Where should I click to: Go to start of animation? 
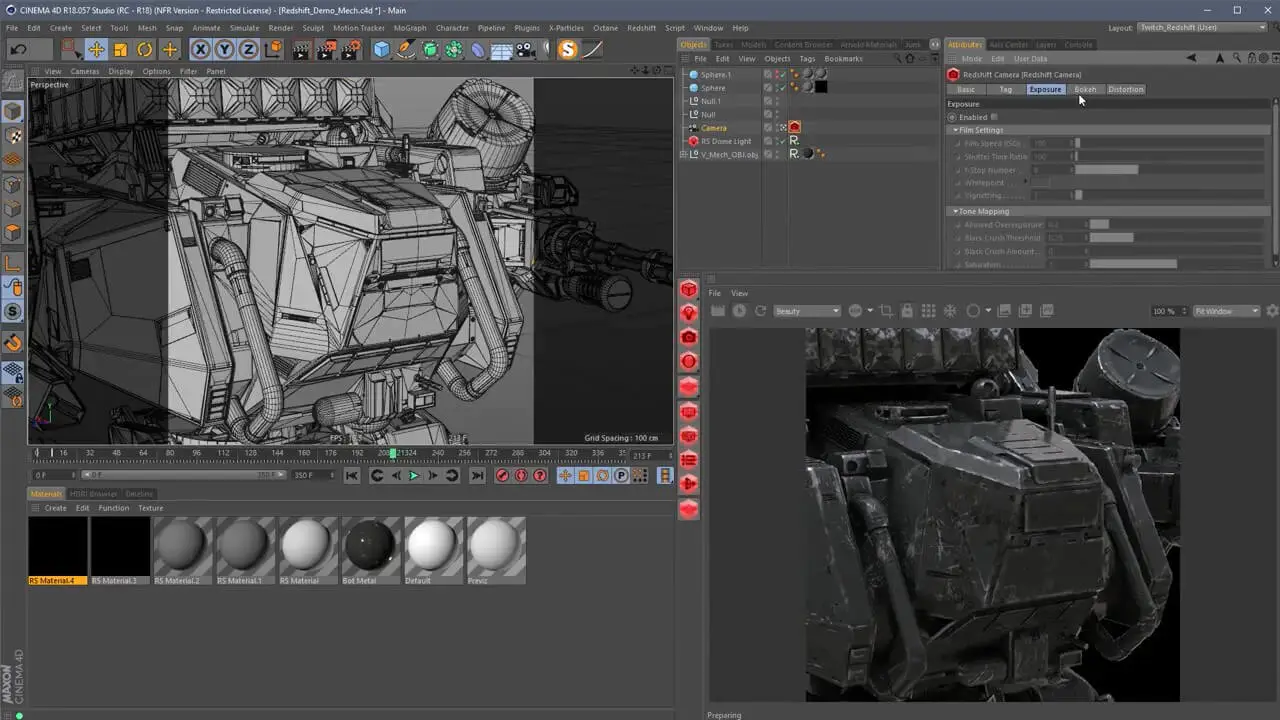click(352, 476)
